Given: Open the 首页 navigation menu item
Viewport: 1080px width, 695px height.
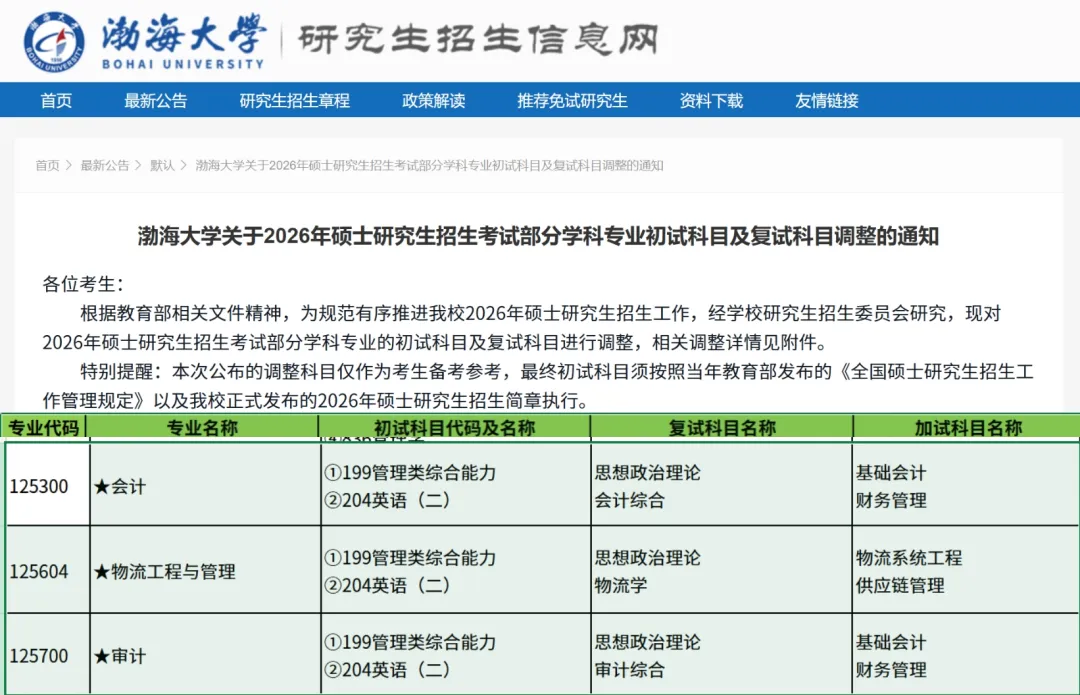Looking at the screenshot, I should (x=56, y=101).
